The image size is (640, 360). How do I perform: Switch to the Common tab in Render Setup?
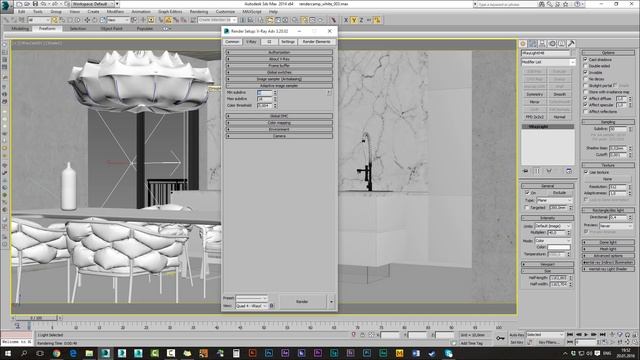[x=232, y=42]
